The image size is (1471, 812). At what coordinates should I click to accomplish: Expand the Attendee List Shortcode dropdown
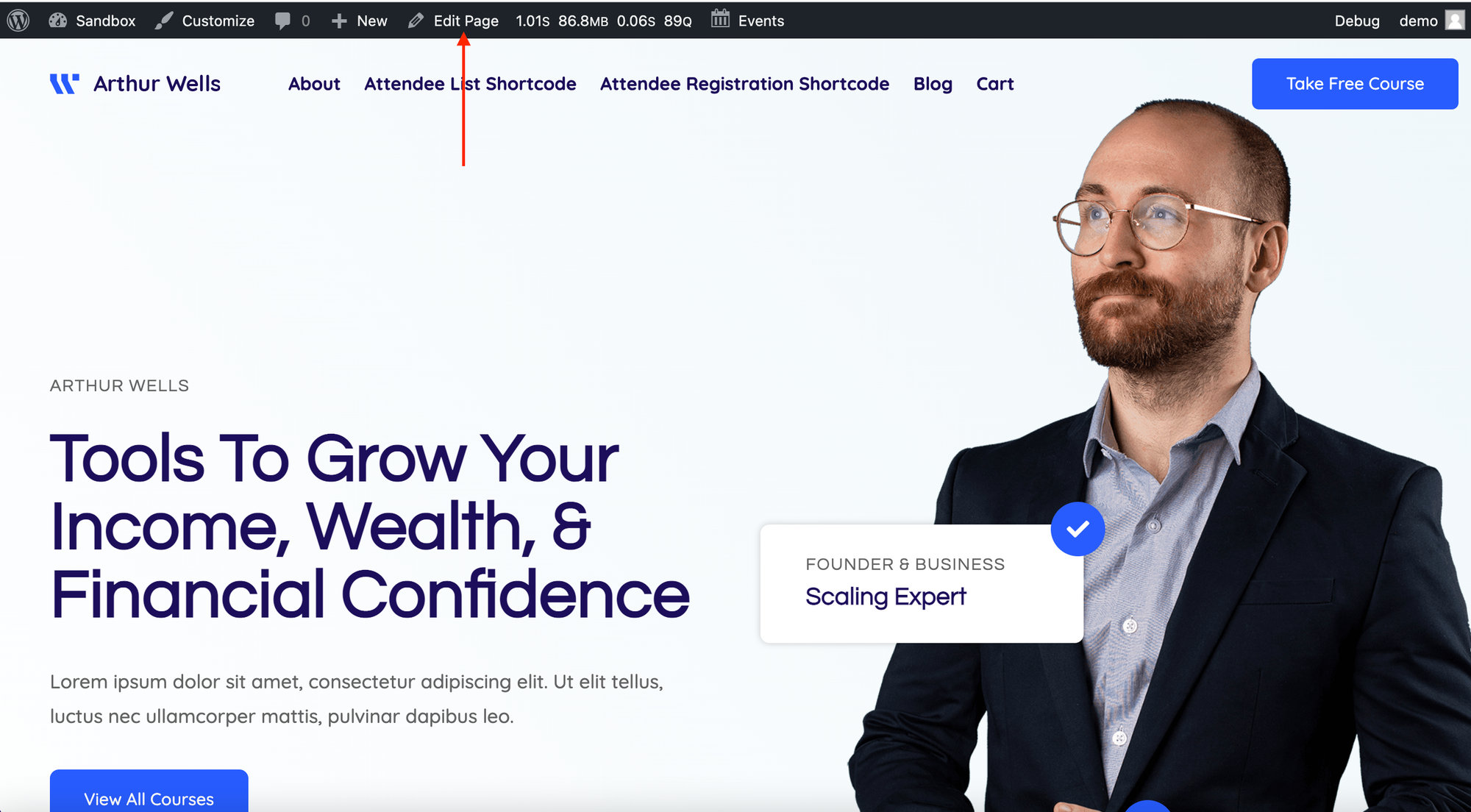click(470, 84)
